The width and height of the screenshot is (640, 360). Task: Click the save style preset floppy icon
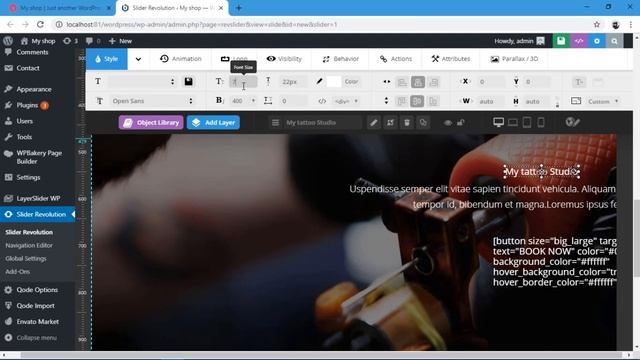pos(188,81)
